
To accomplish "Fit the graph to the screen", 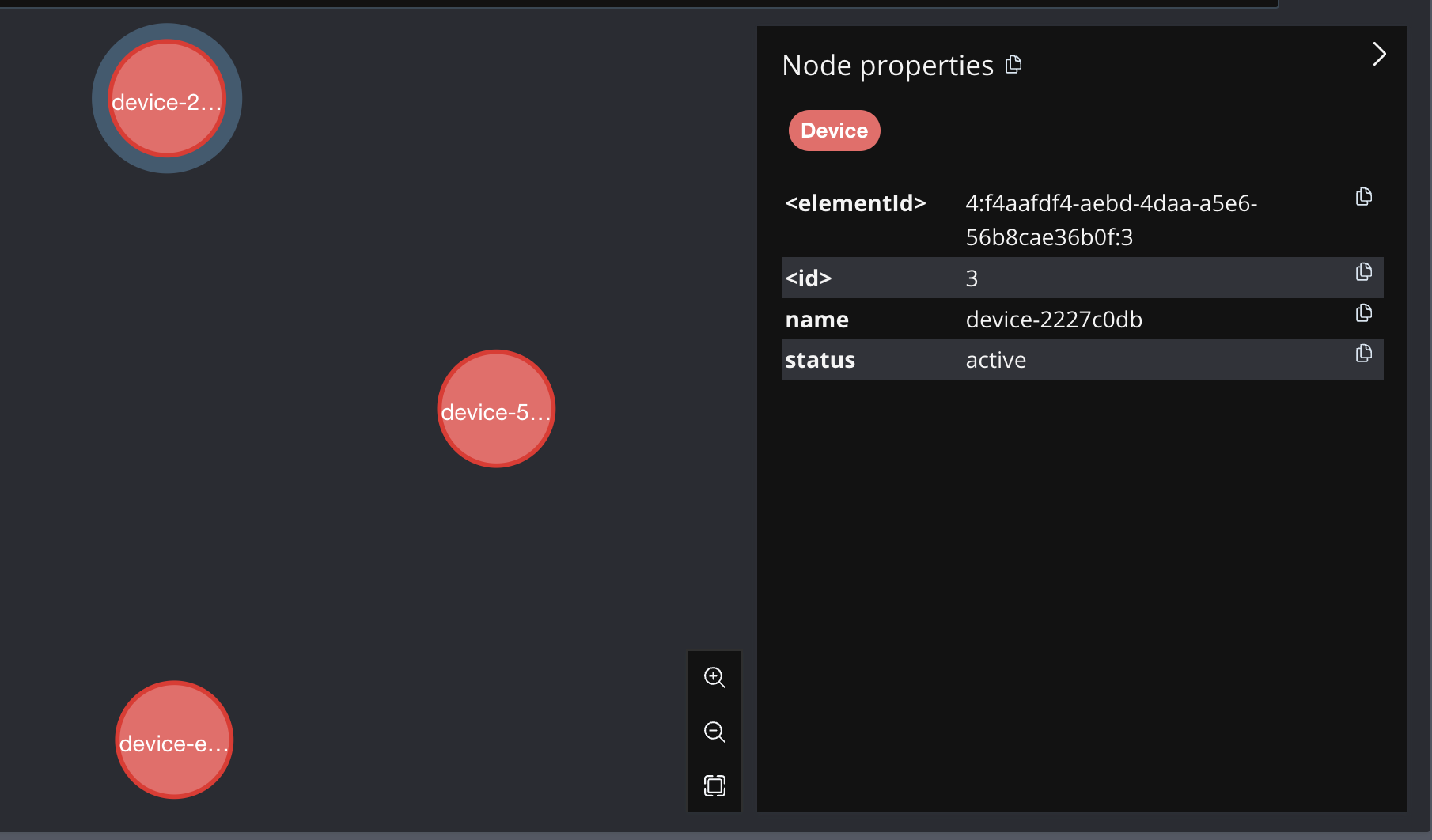I will (x=714, y=785).
